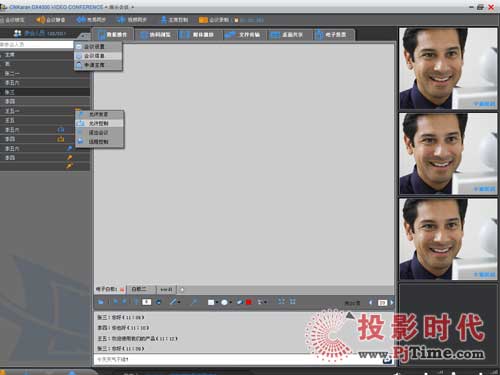Toggle the blue microphone icon in participant list
The image size is (500, 375).
(x=69, y=148)
